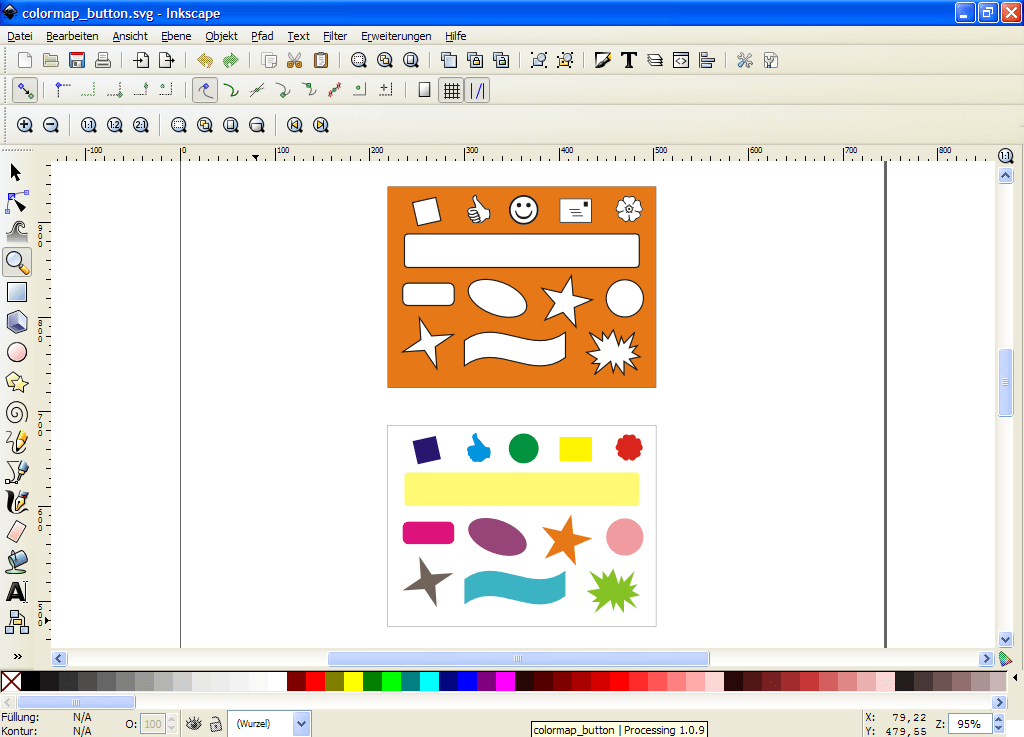1024x737 pixels.
Task: Toggle snap to guides button
Action: pyautogui.click(x=477, y=90)
